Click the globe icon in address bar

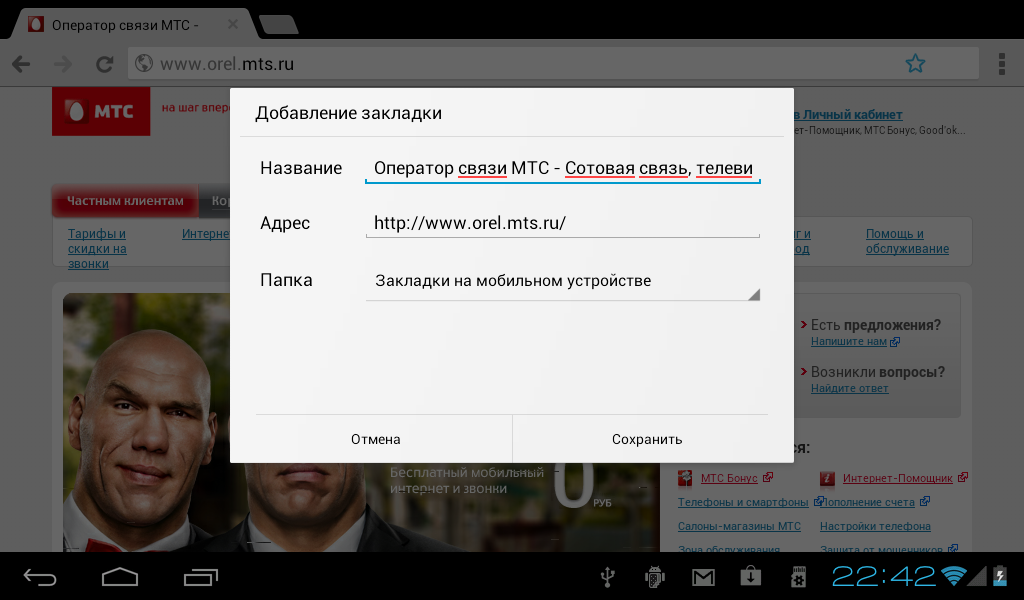(144, 63)
